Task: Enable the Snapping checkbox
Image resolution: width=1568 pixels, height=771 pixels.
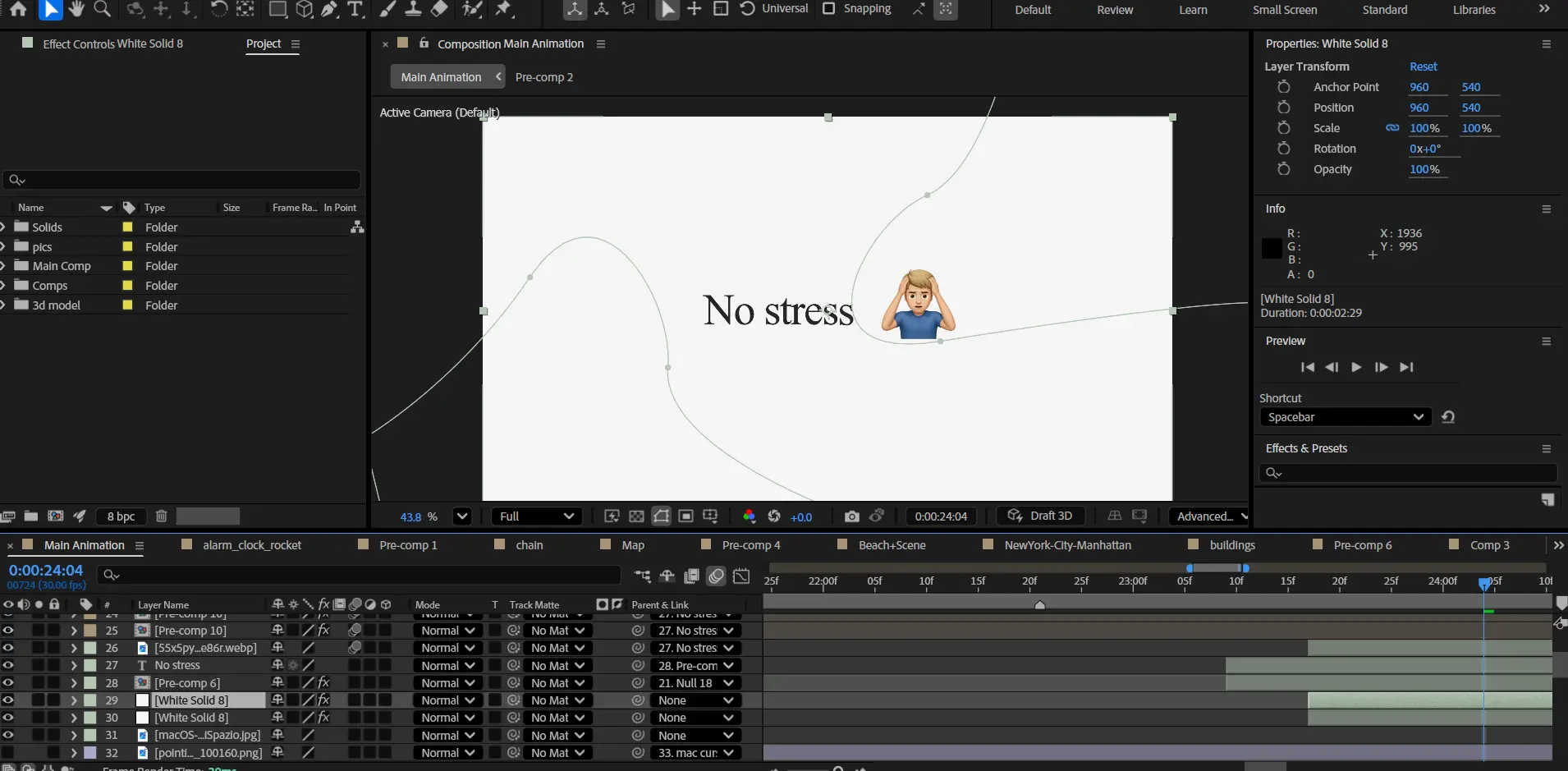Action: point(829,9)
